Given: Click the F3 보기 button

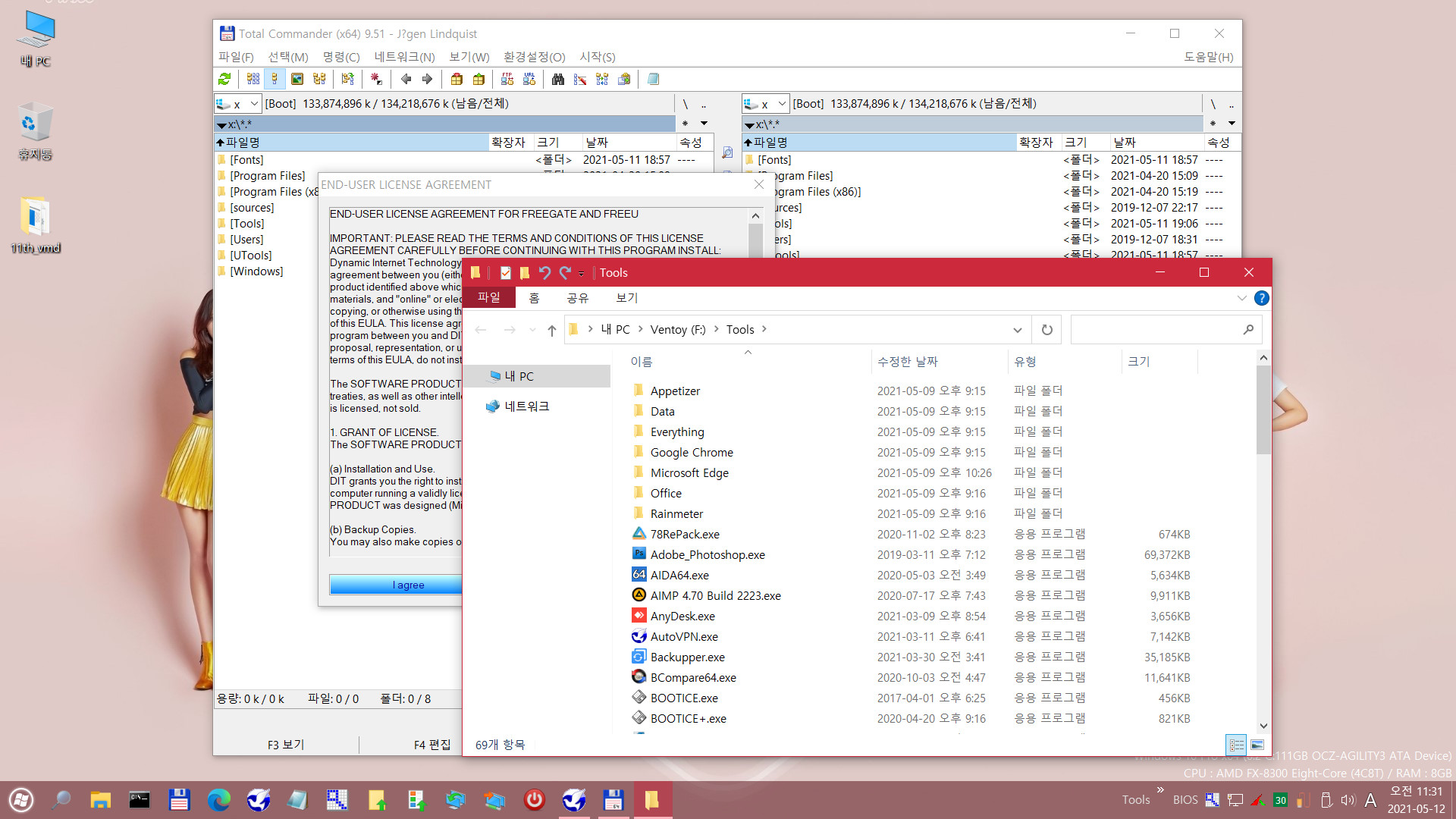Looking at the screenshot, I should click(286, 745).
